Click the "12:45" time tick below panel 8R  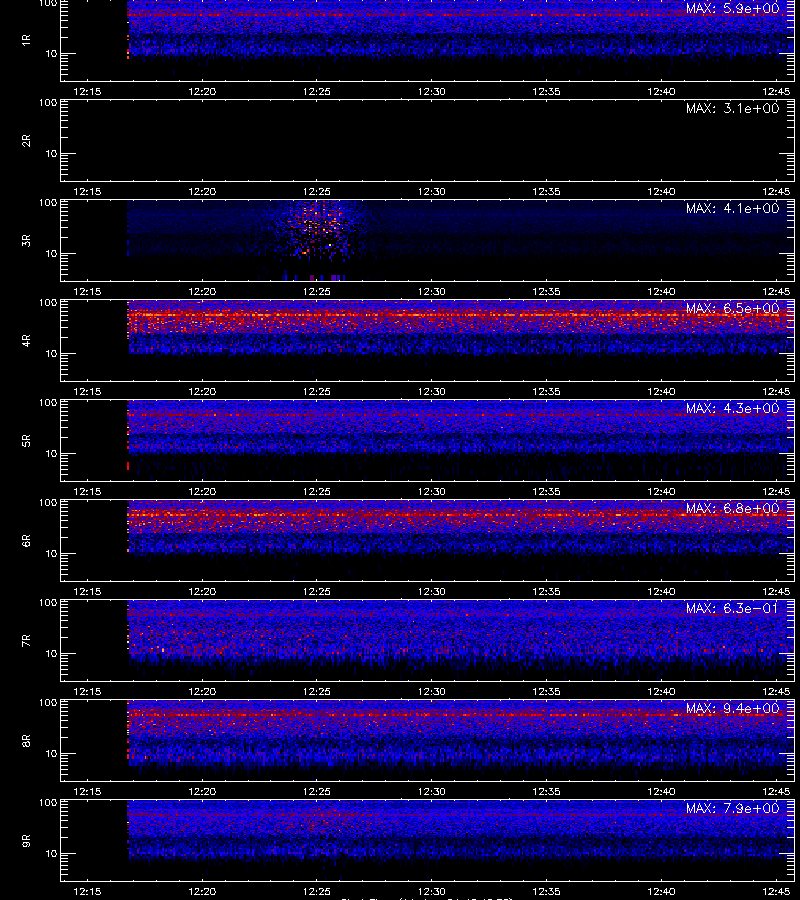(x=776, y=792)
